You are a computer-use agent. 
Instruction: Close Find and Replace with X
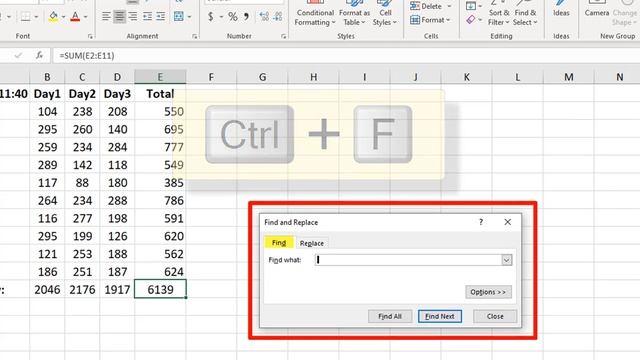tap(507, 222)
